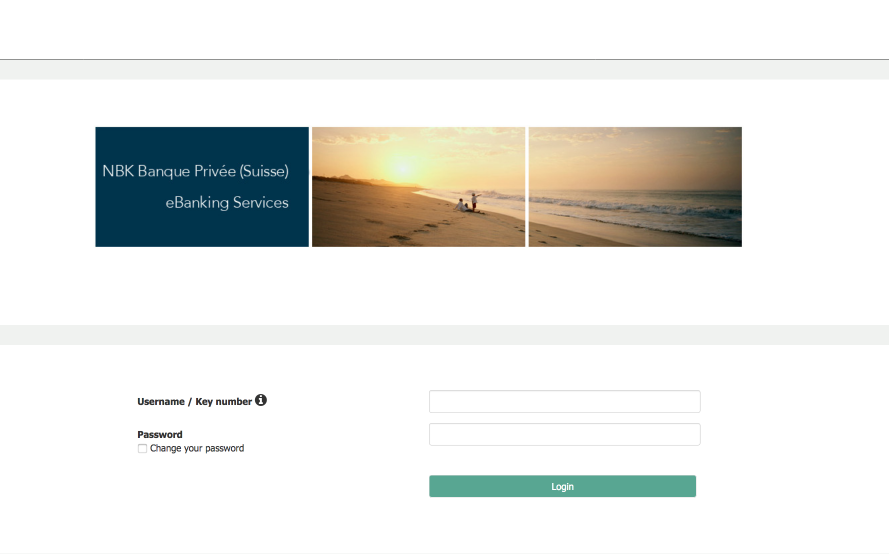This screenshot has width=889, height=554.
Task: Tick the Change your password checkbox
Action: [x=142, y=449]
